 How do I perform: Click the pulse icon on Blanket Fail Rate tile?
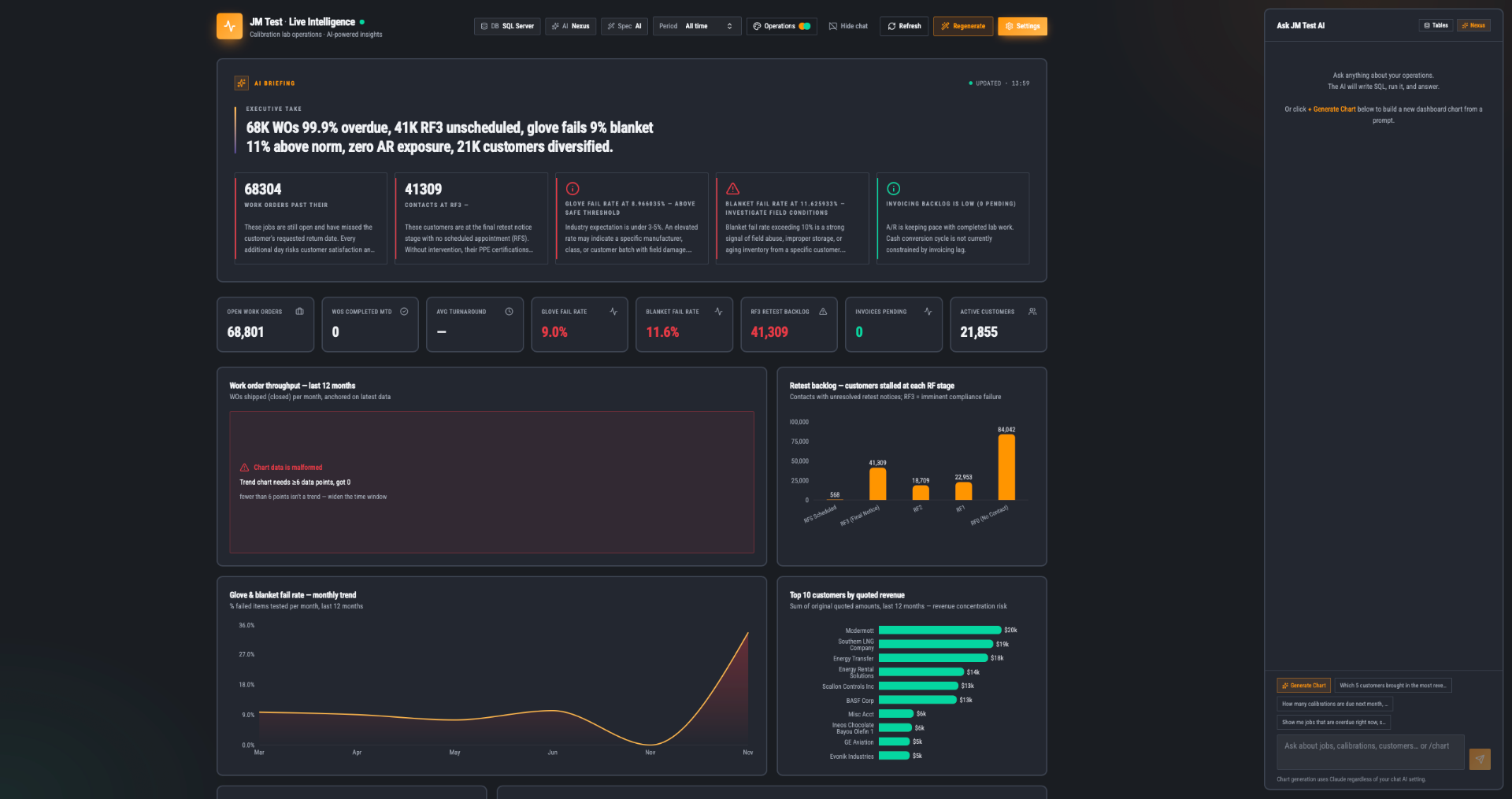point(718,312)
